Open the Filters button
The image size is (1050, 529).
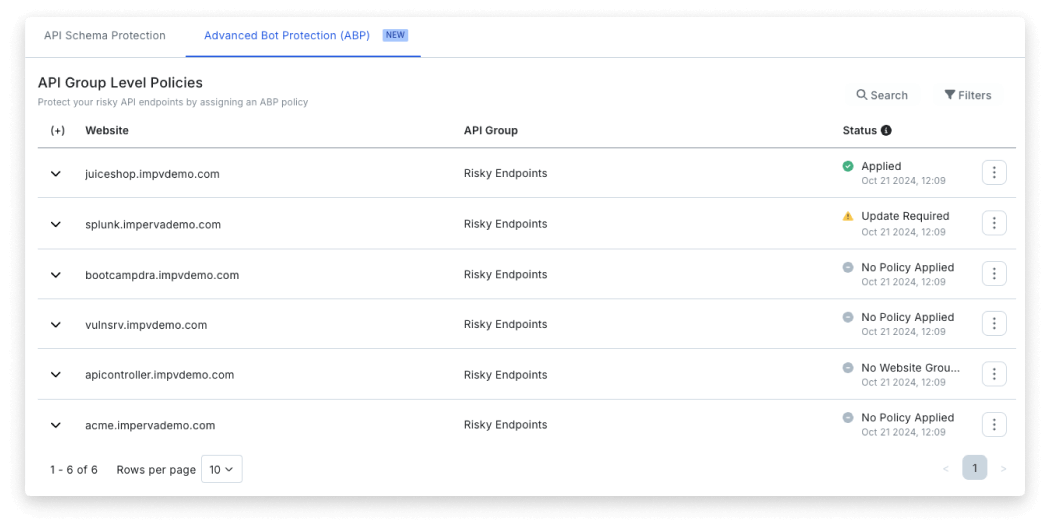click(967, 95)
